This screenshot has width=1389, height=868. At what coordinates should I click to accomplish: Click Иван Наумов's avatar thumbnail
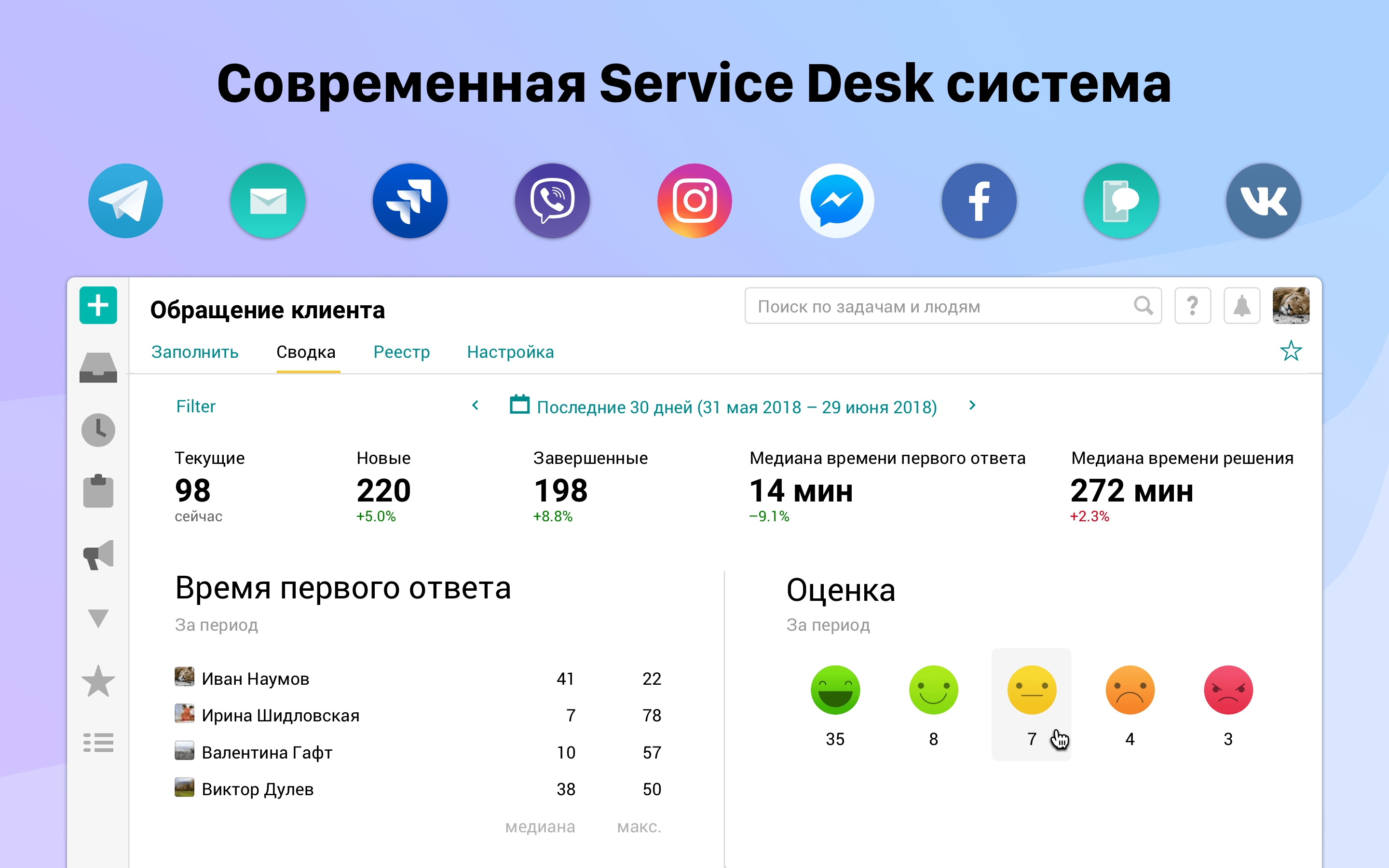pos(184,677)
